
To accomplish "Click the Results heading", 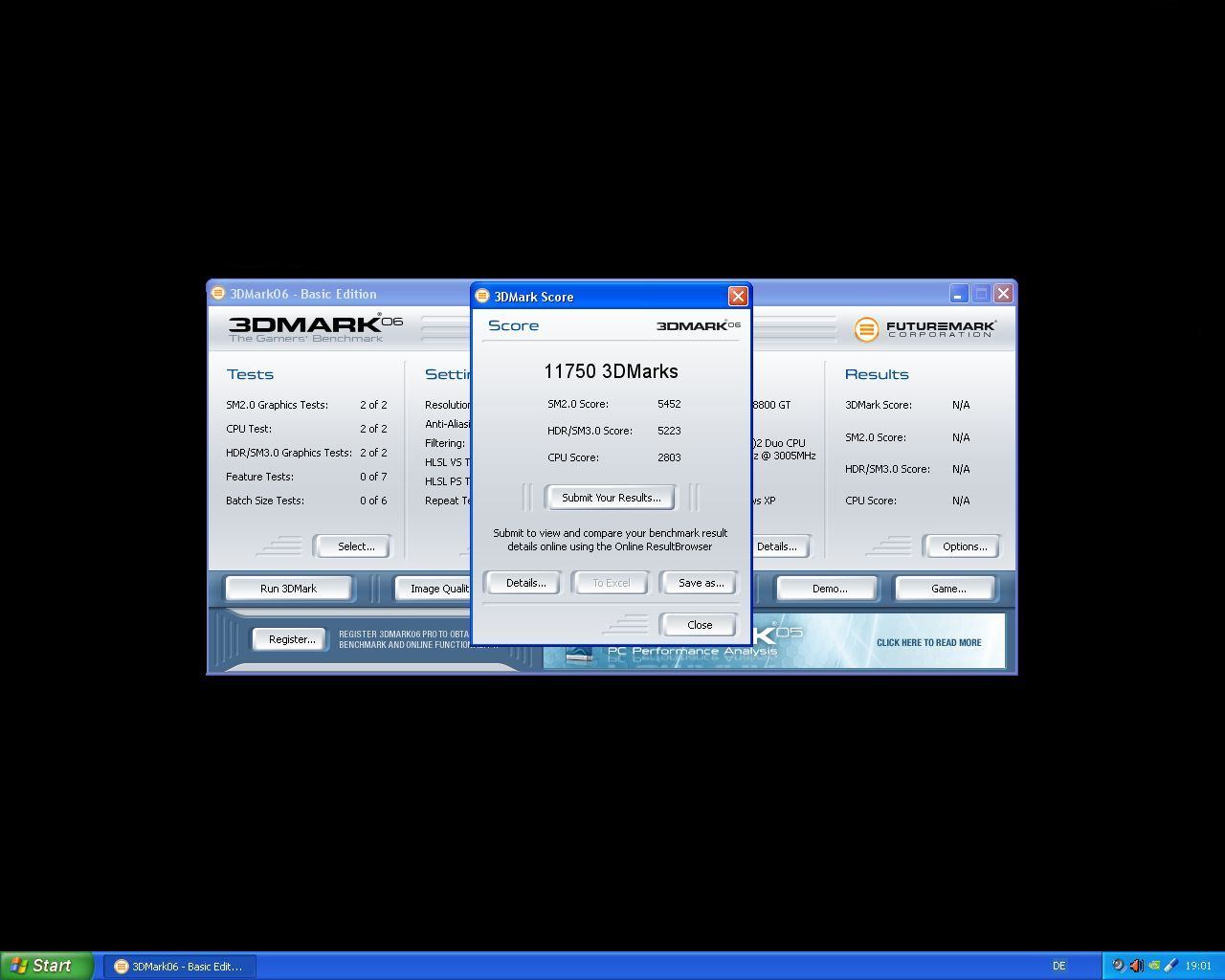I will (x=877, y=374).
